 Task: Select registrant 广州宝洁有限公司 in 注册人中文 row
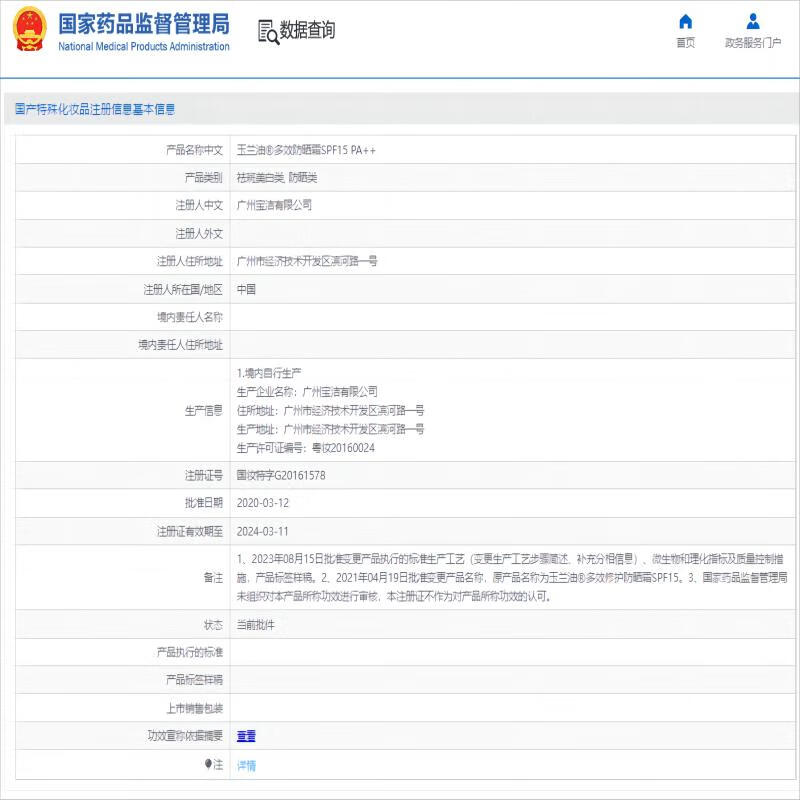pos(274,205)
